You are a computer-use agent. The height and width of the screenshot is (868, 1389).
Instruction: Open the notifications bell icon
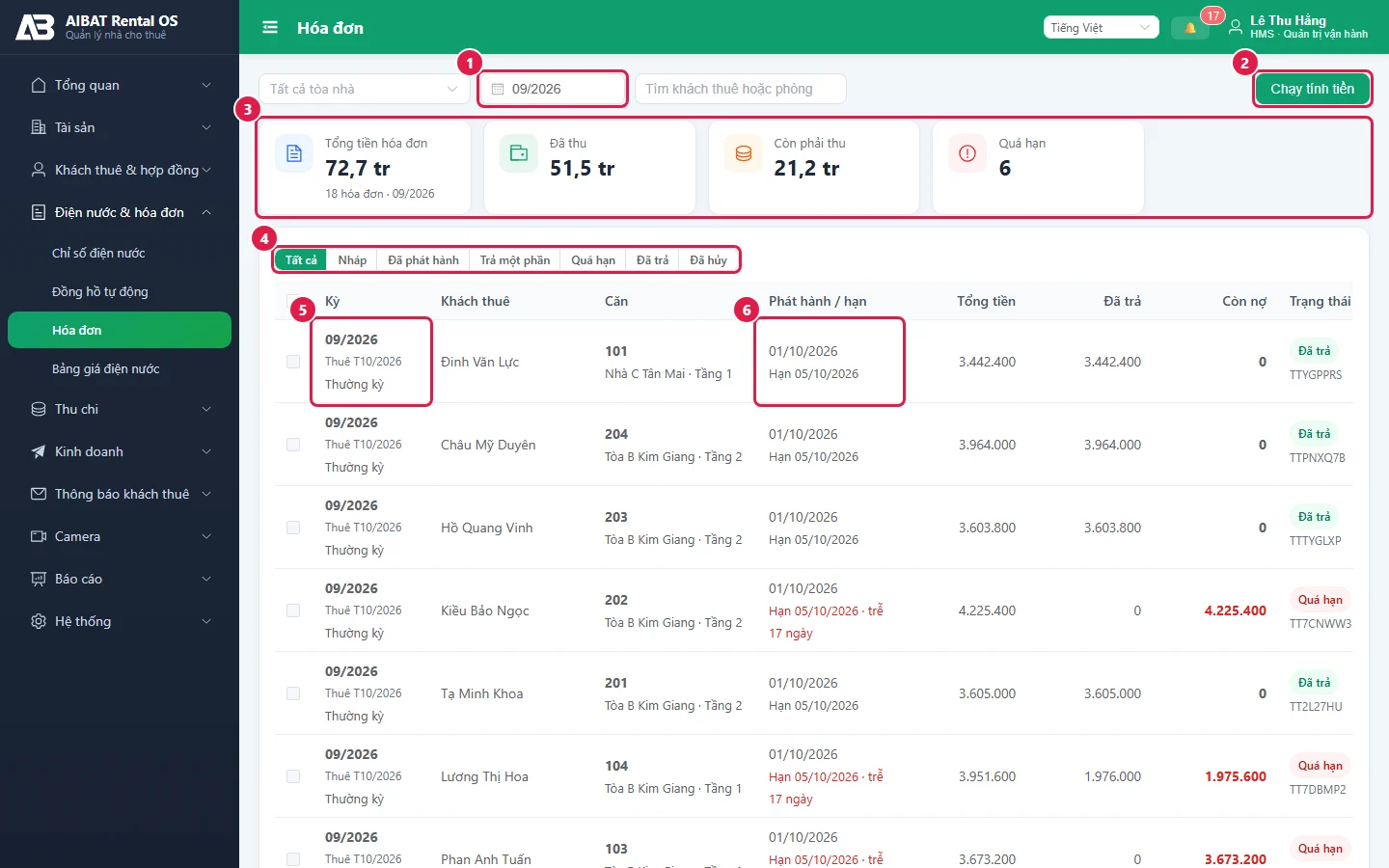coord(1190,28)
